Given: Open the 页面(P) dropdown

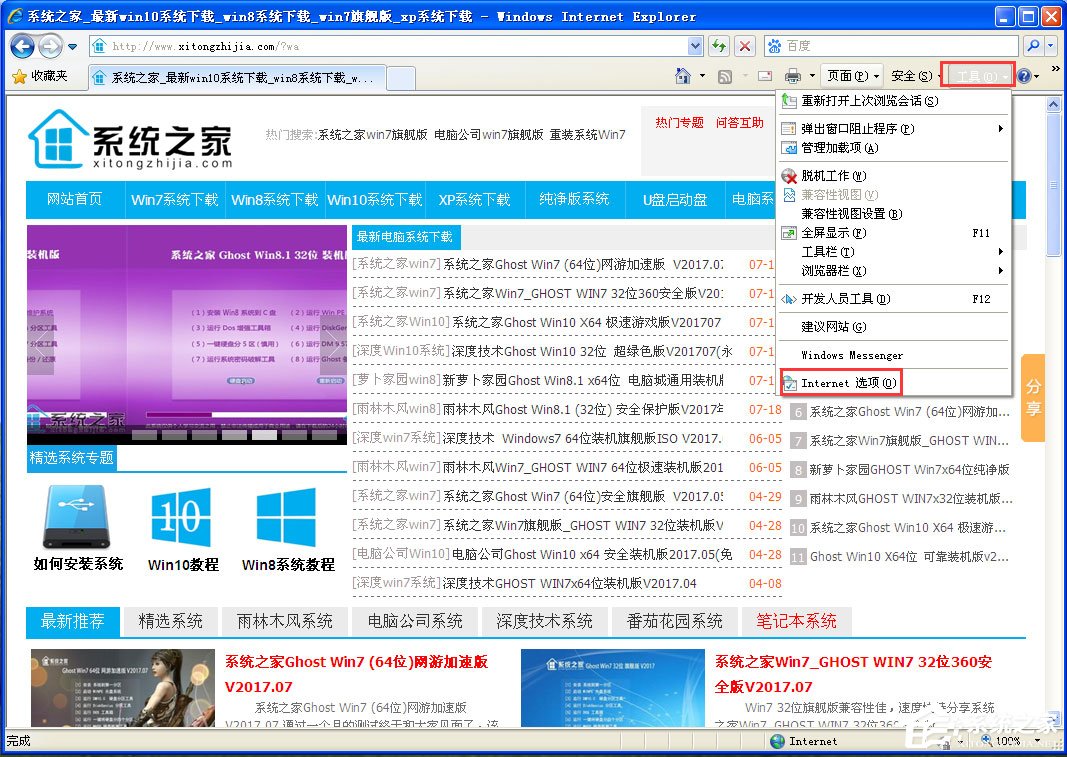Looking at the screenshot, I should coord(851,75).
